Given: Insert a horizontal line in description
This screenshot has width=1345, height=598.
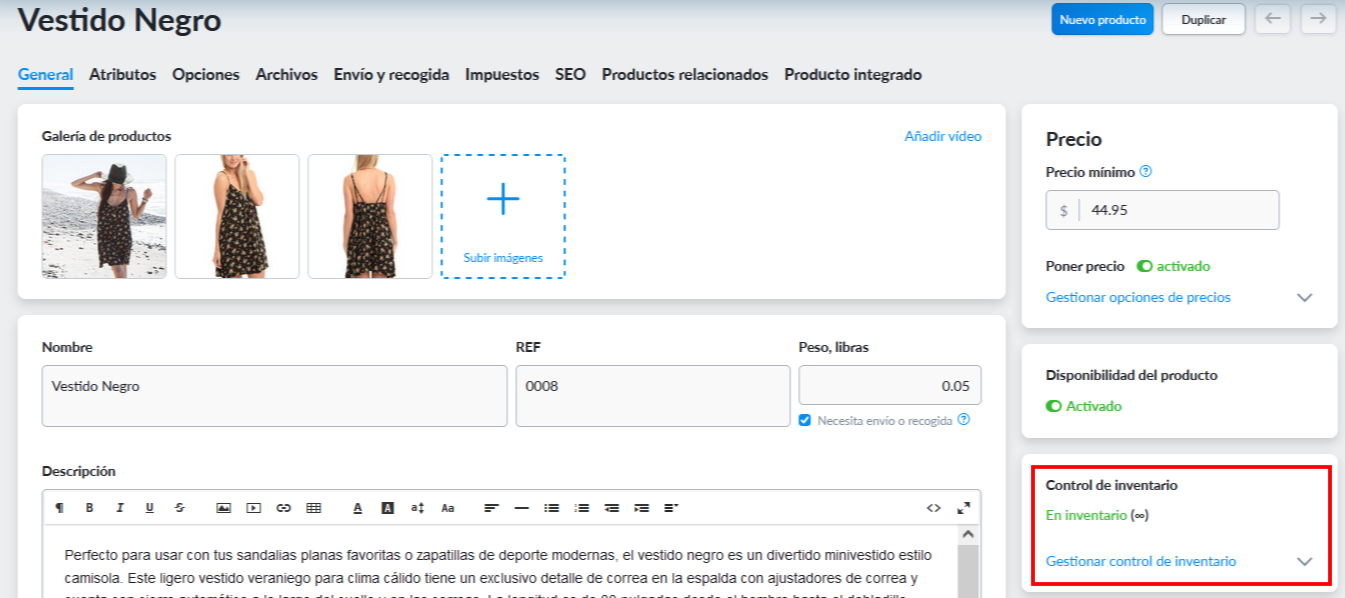Looking at the screenshot, I should pos(521,508).
